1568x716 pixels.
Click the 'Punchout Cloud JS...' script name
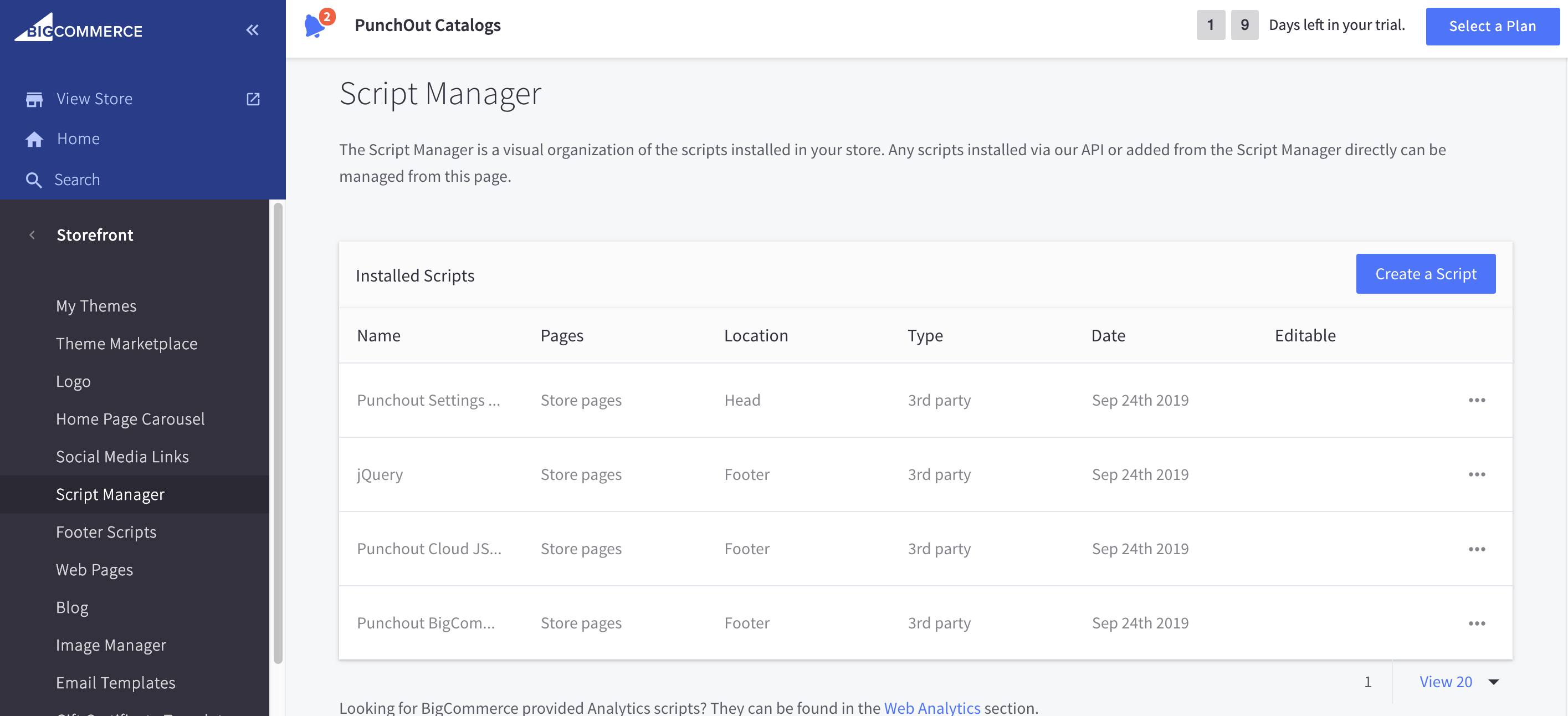point(429,549)
